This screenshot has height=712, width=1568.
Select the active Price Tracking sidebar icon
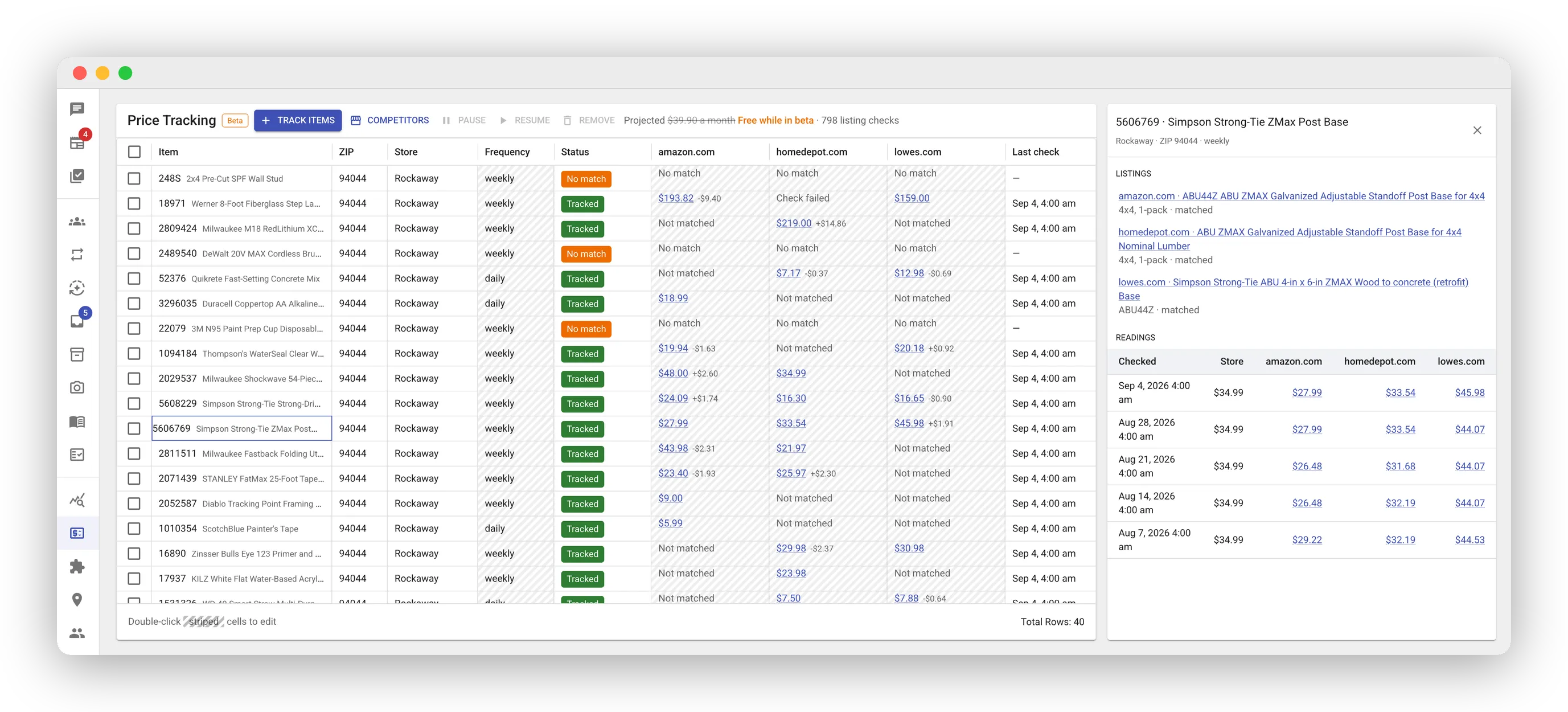click(x=77, y=533)
